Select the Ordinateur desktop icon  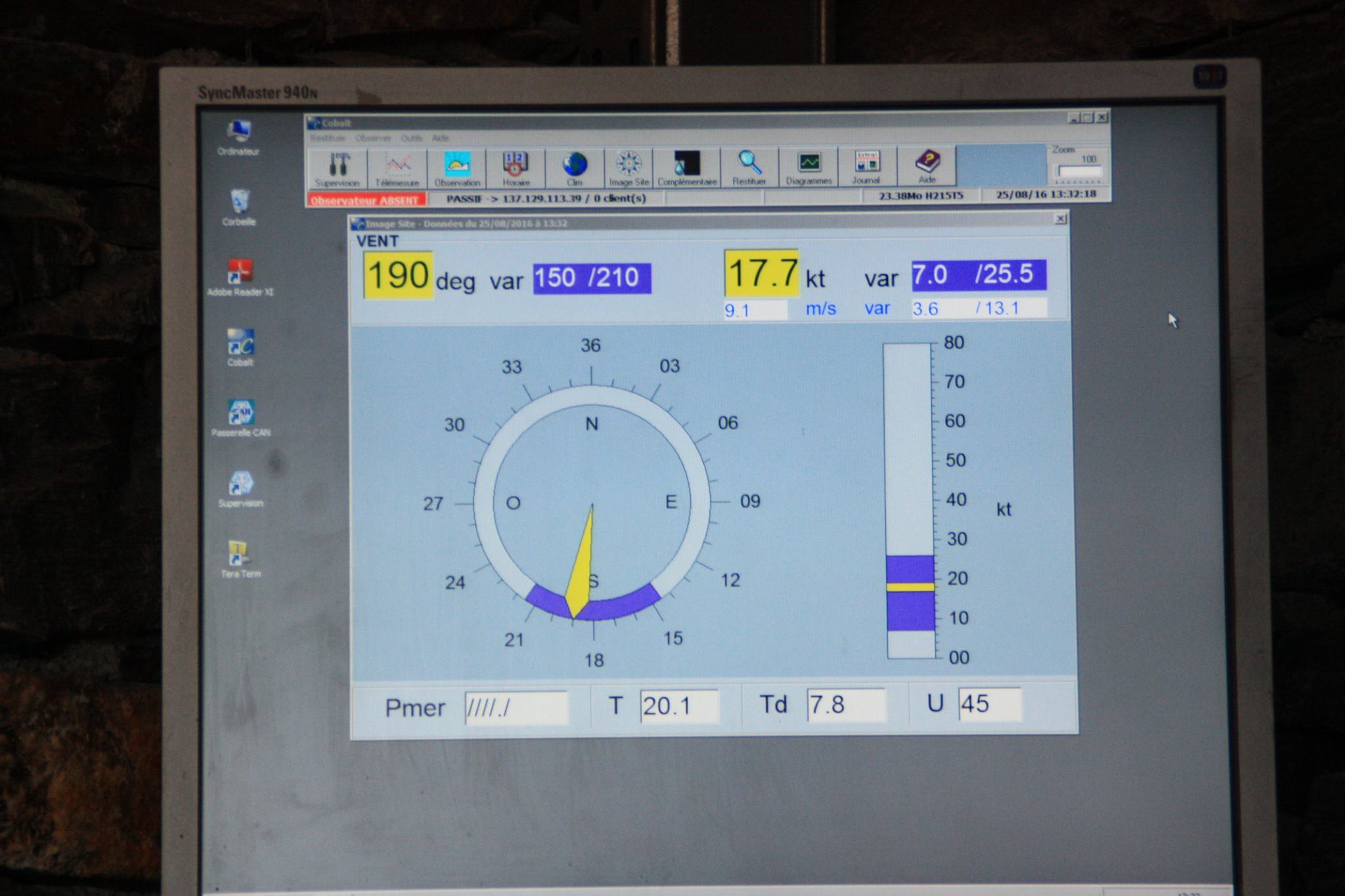(x=238, y=138)
